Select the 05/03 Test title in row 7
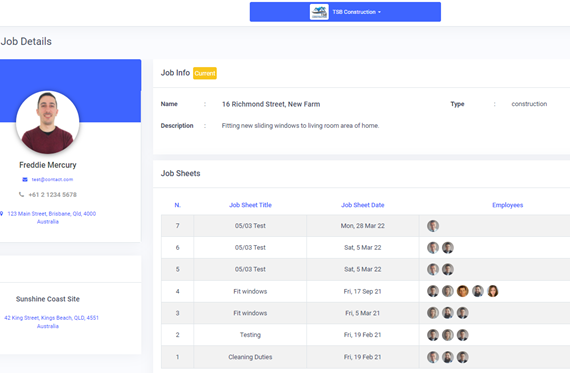This screenshot has width=570, height=373. [250, 226]
